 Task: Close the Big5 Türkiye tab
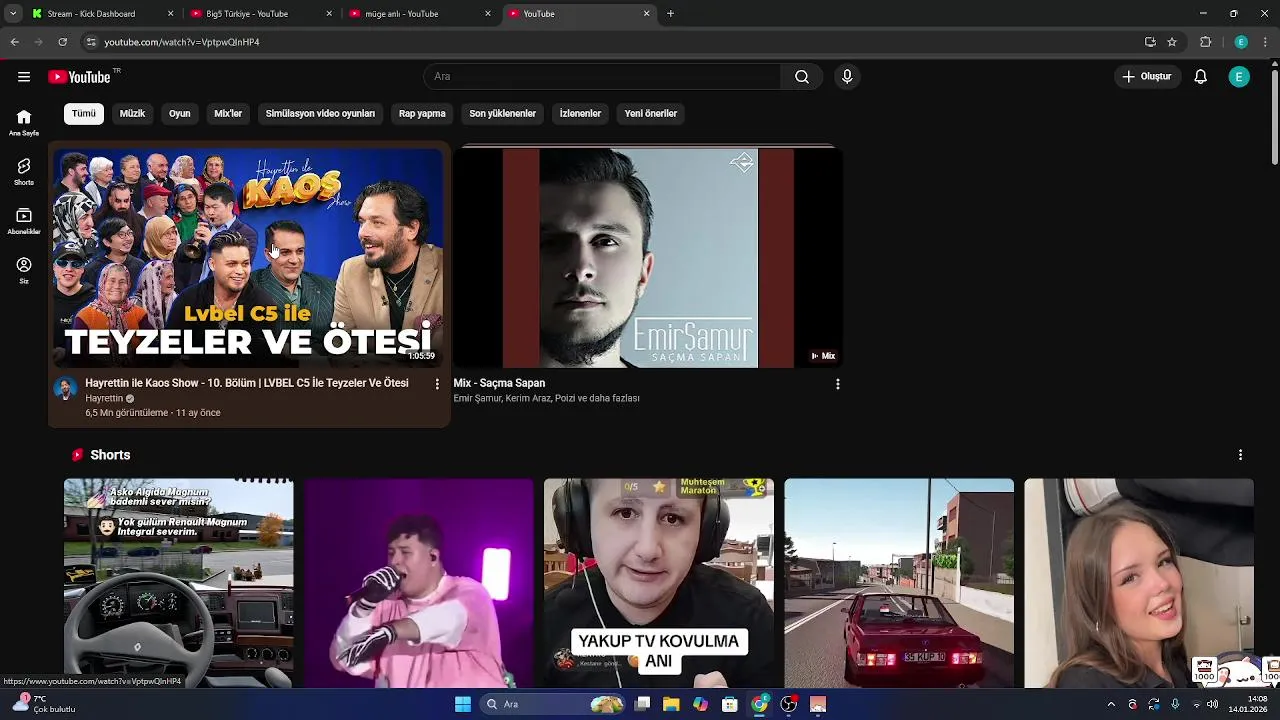pyautogui.click(x=329, y=14)
